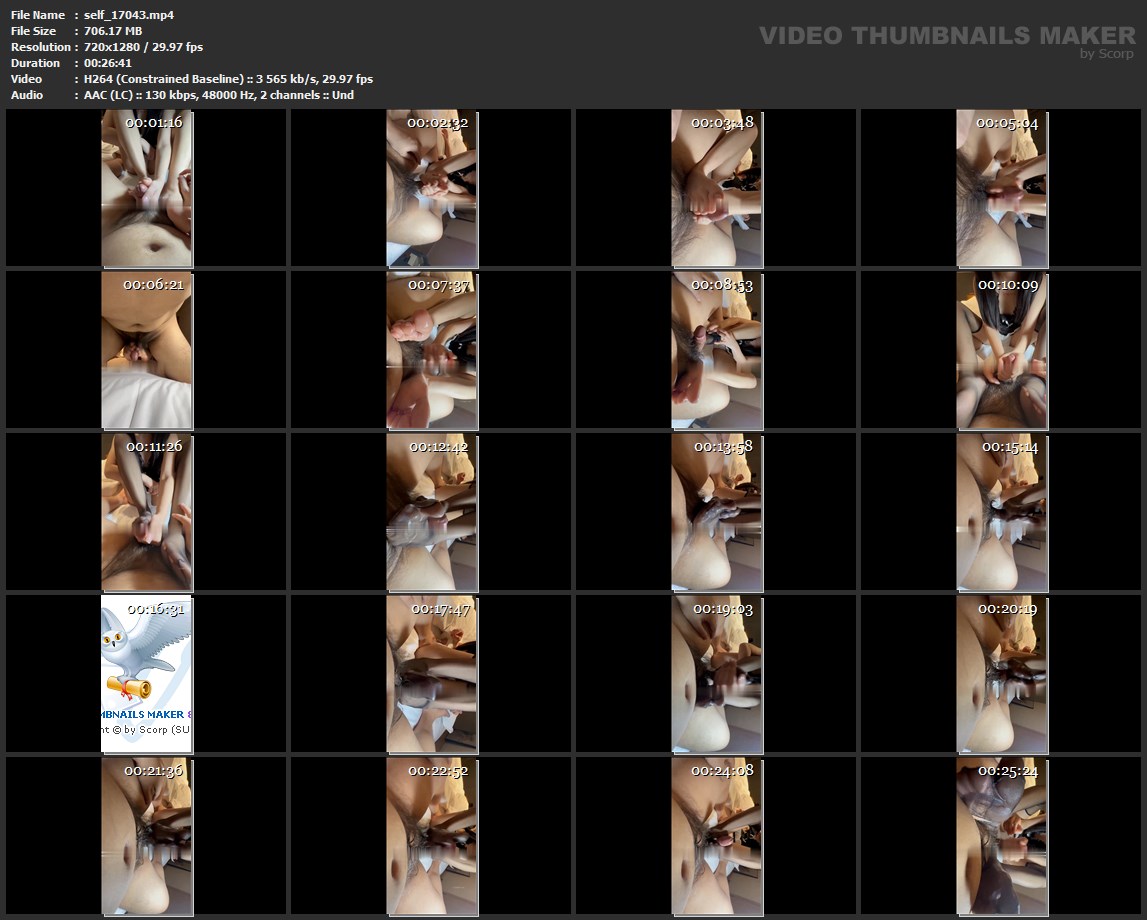Viewport: 1147px width, 920px height.
Task: Open the thumbnail marked 00:03:48
Action: coord(716,188)
